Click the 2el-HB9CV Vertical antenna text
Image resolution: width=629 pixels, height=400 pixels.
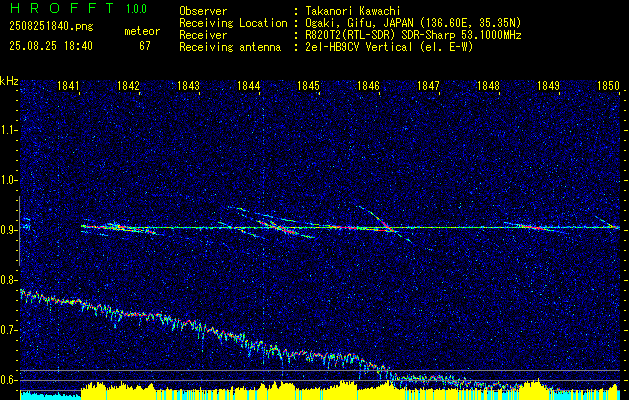[x=389, y=47]
